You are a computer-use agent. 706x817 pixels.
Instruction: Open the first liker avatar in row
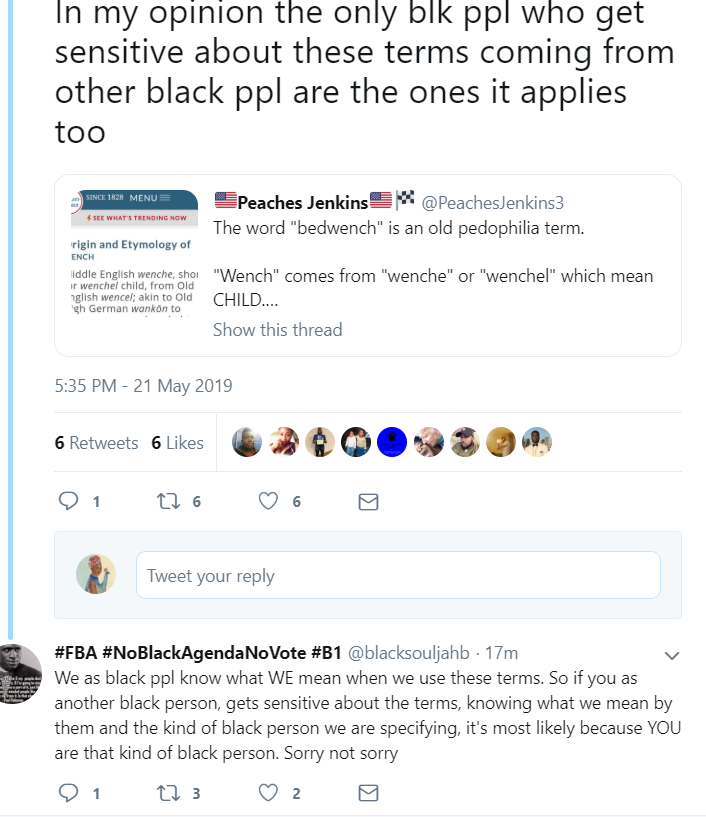pos(247,442)
